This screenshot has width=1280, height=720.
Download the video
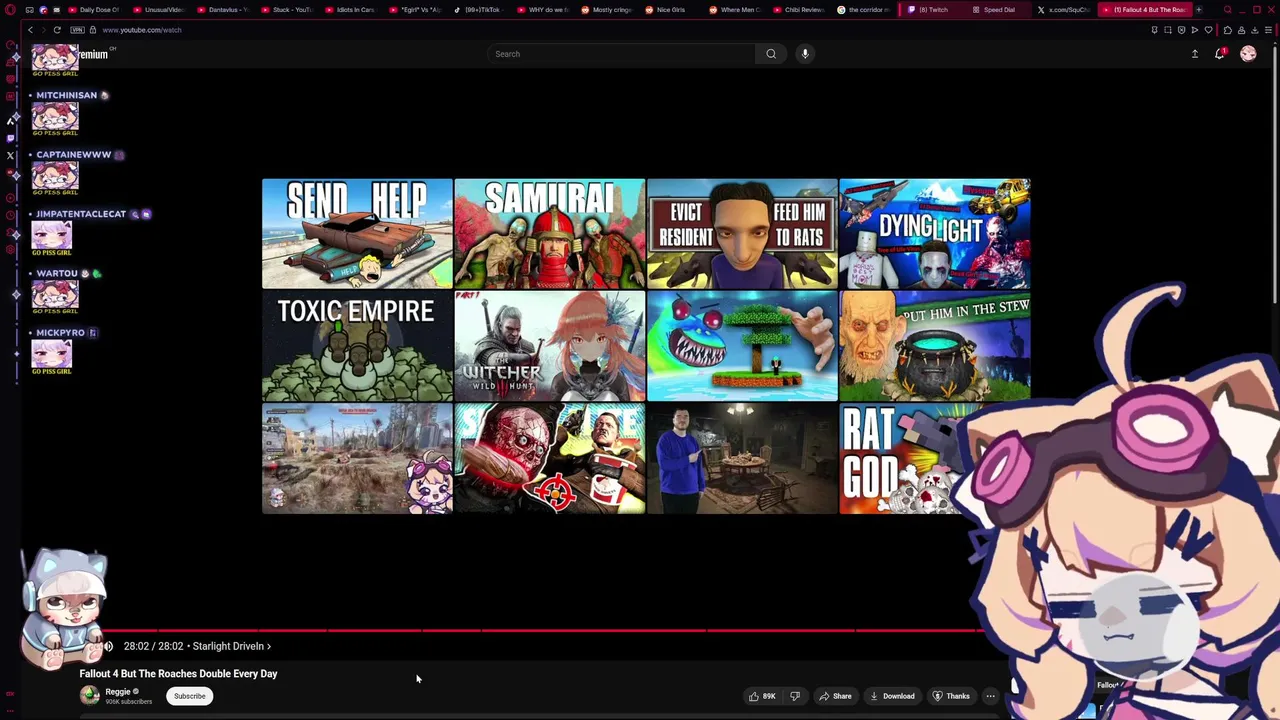(x=892, y=696)
